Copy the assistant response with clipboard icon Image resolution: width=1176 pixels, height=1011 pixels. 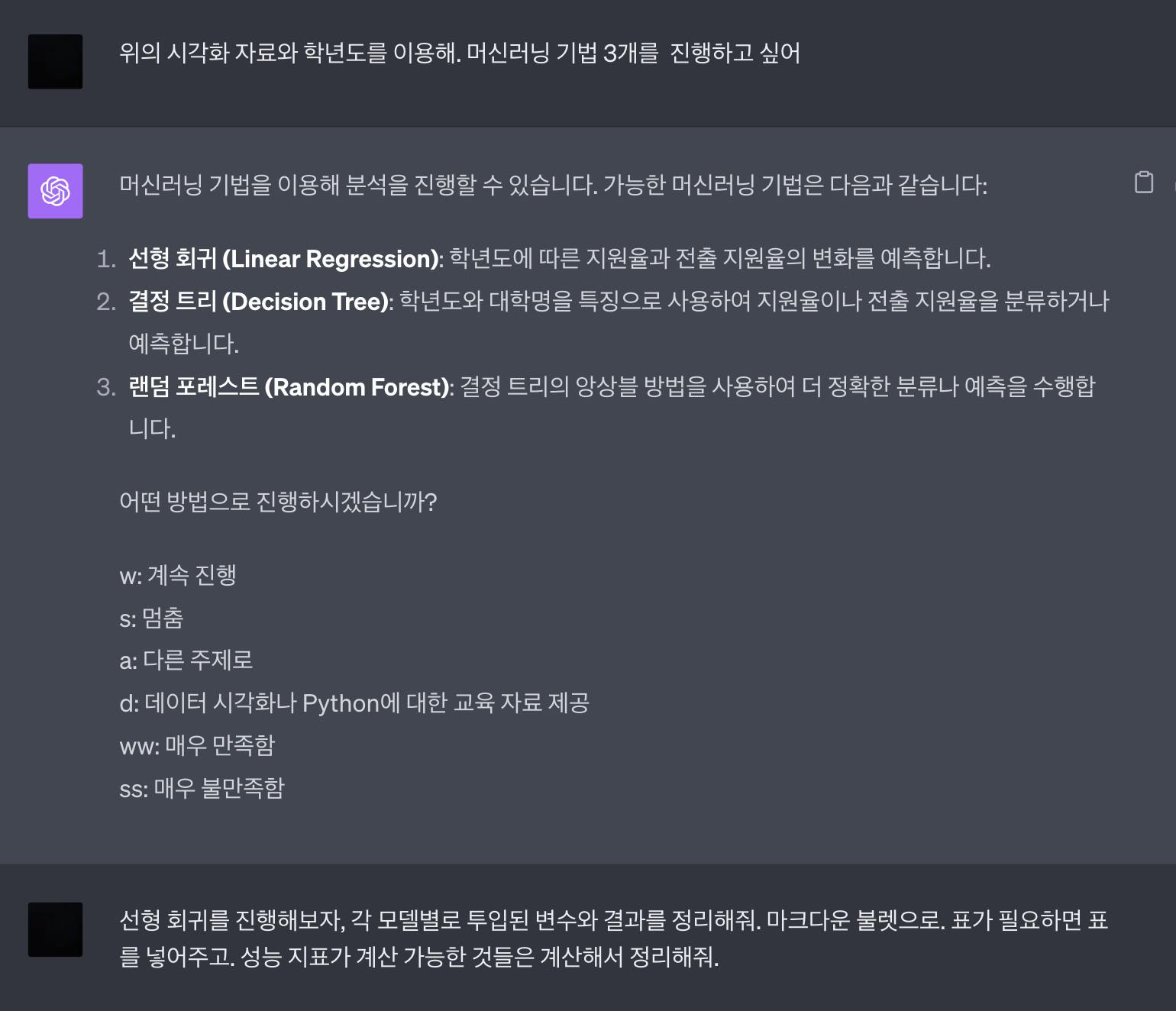point(1143,182)
